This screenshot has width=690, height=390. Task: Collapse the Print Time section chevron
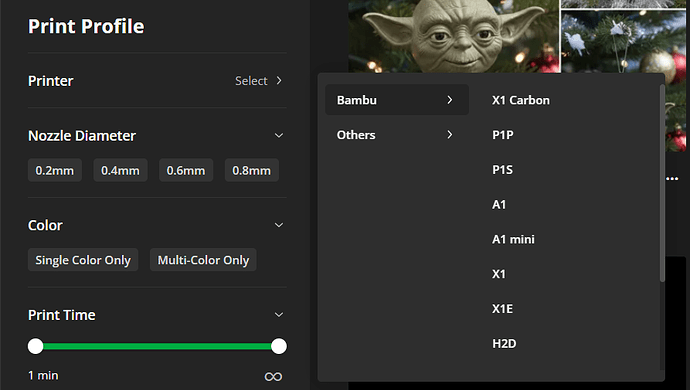279,315
